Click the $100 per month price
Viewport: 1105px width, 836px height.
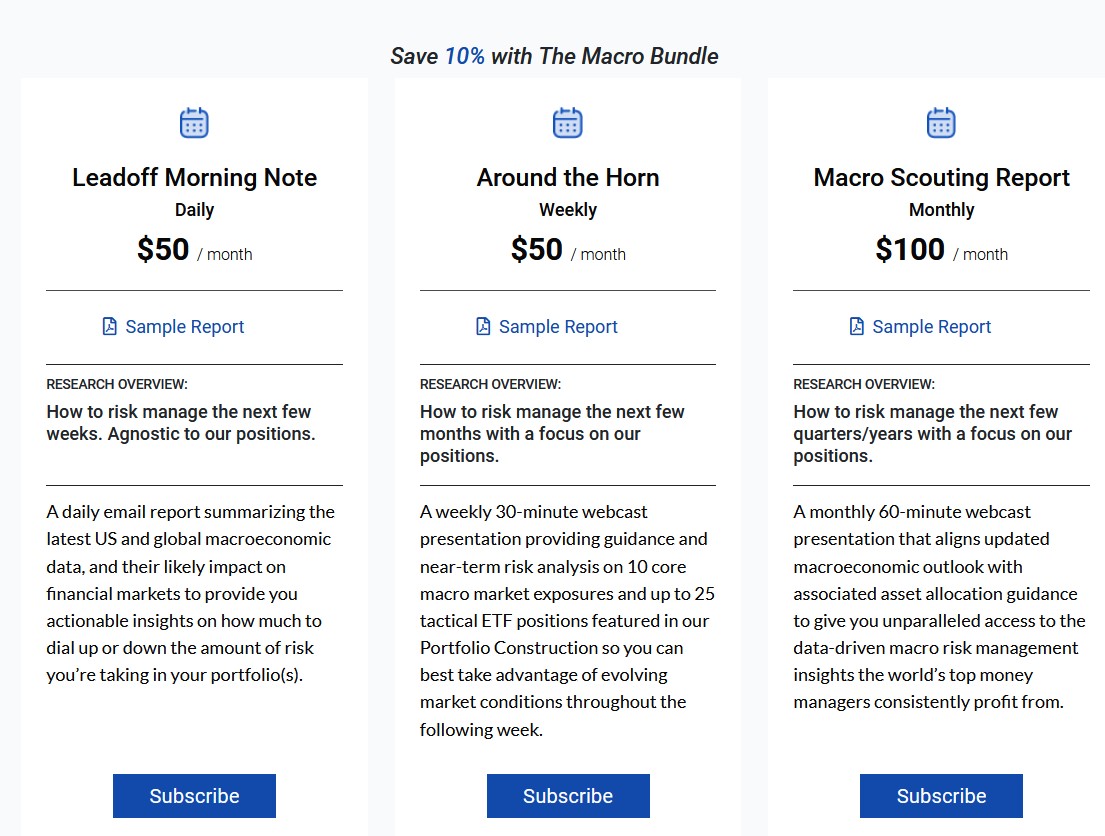point(910,250)
